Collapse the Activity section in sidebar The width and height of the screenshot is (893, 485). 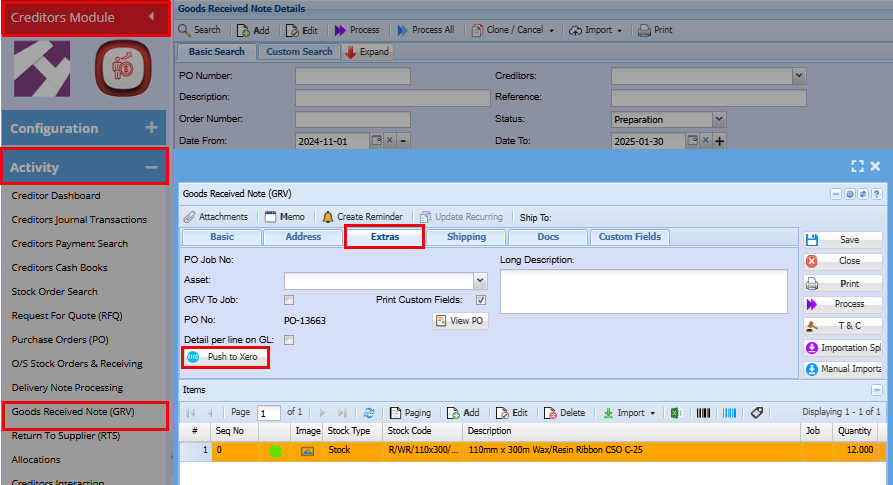pyautogui.click(x=151, y=167)
